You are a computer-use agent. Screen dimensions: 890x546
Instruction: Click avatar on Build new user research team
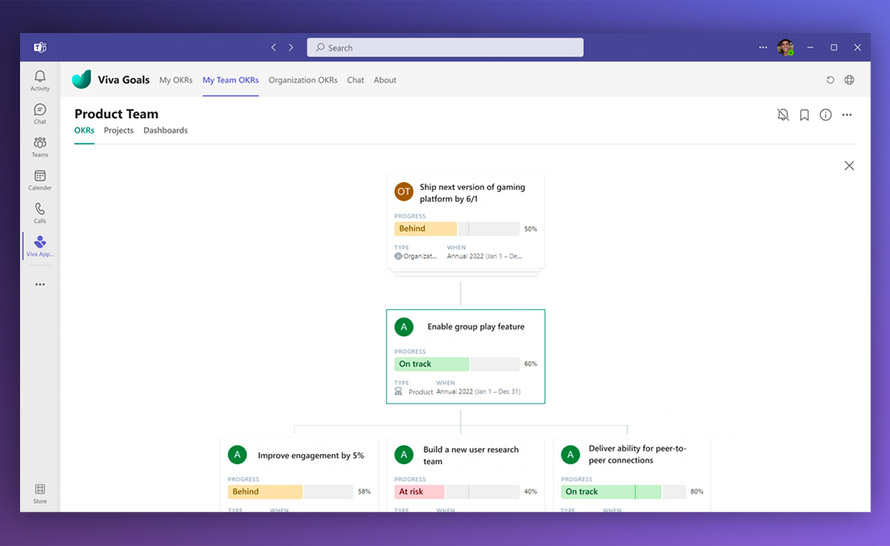pyautogui.click(x=404, y=455)
